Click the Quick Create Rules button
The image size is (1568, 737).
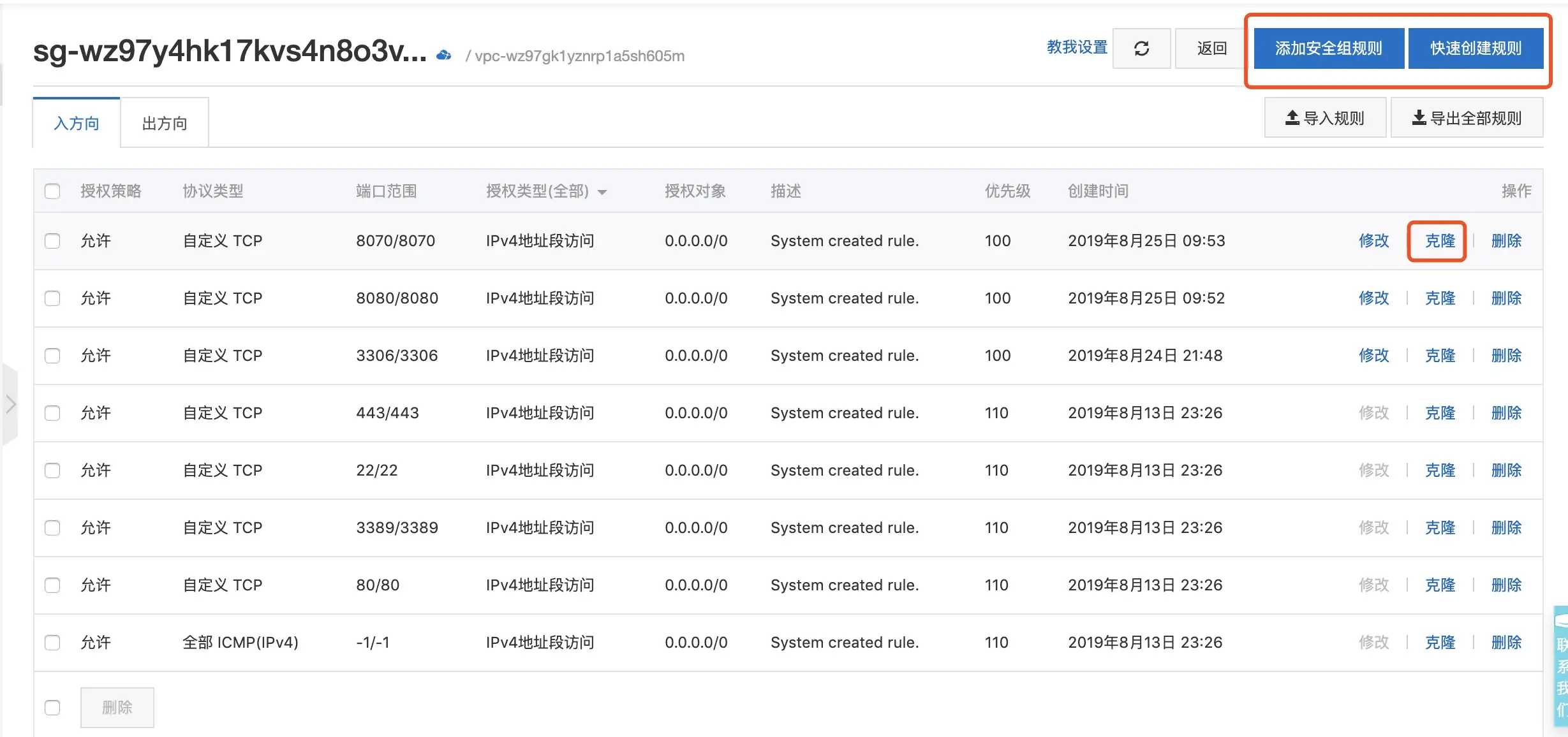(x=1476, y=48)
